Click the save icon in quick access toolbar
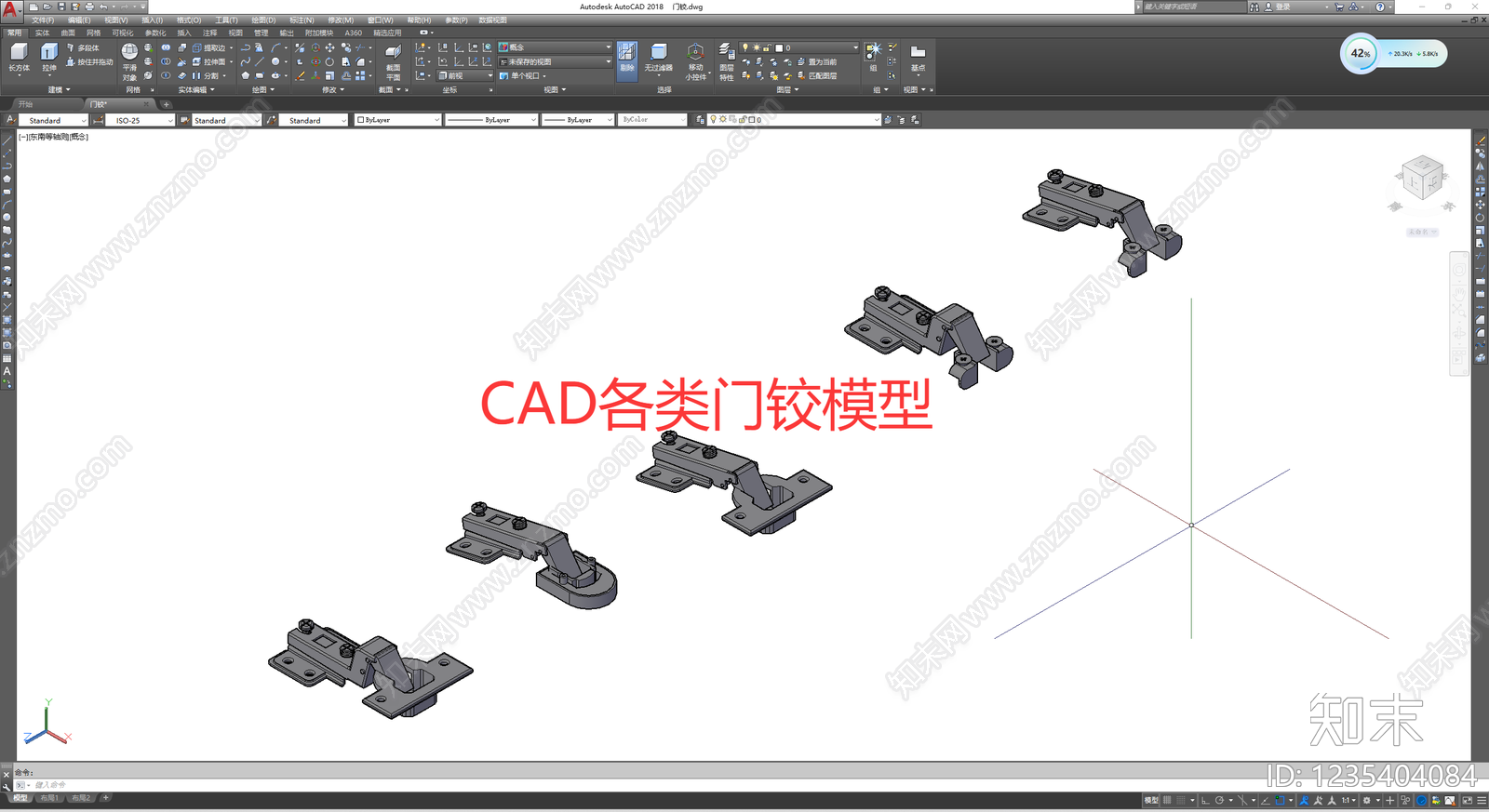Image resolution: width=1489 pixels, height=812 pixels. pyautogui.click(x=61, y=7)
